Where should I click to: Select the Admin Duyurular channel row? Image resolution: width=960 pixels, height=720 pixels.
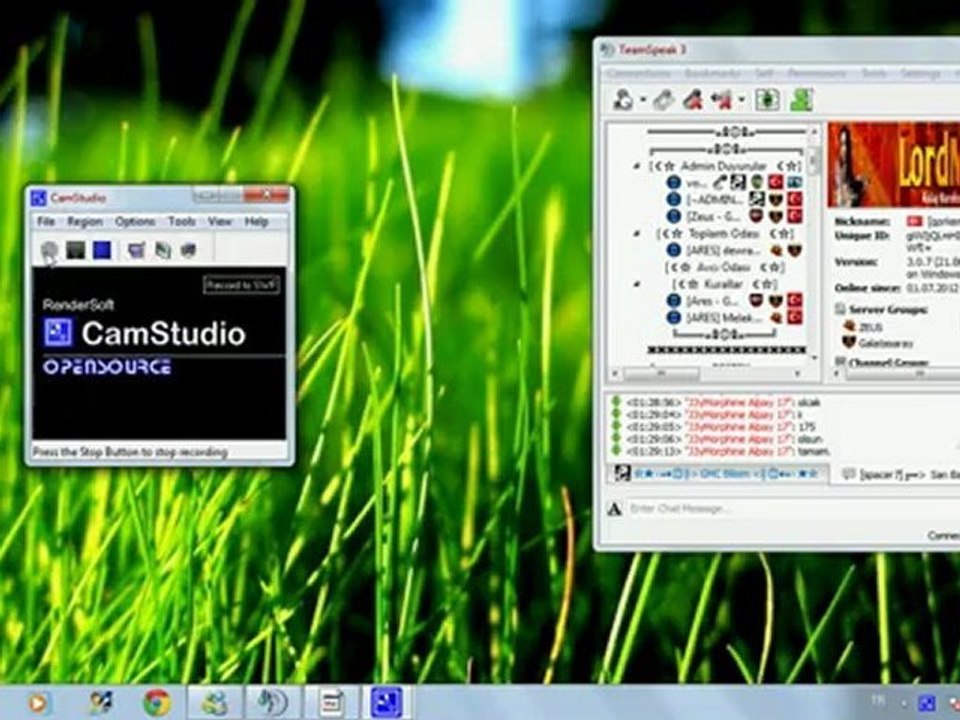click(726, 166)
